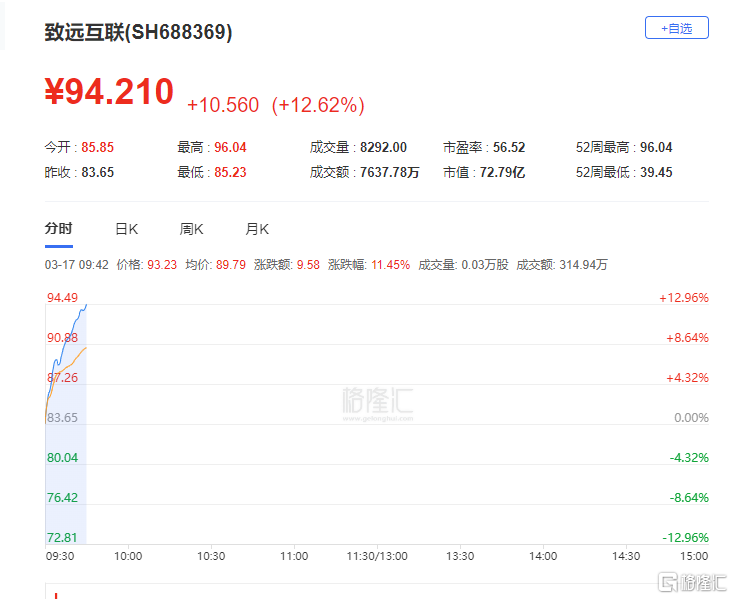The height and width of the screenshot is (599, 733).
Task: Click the 14:00 time axis label
Action: click(x=543, y=556)
